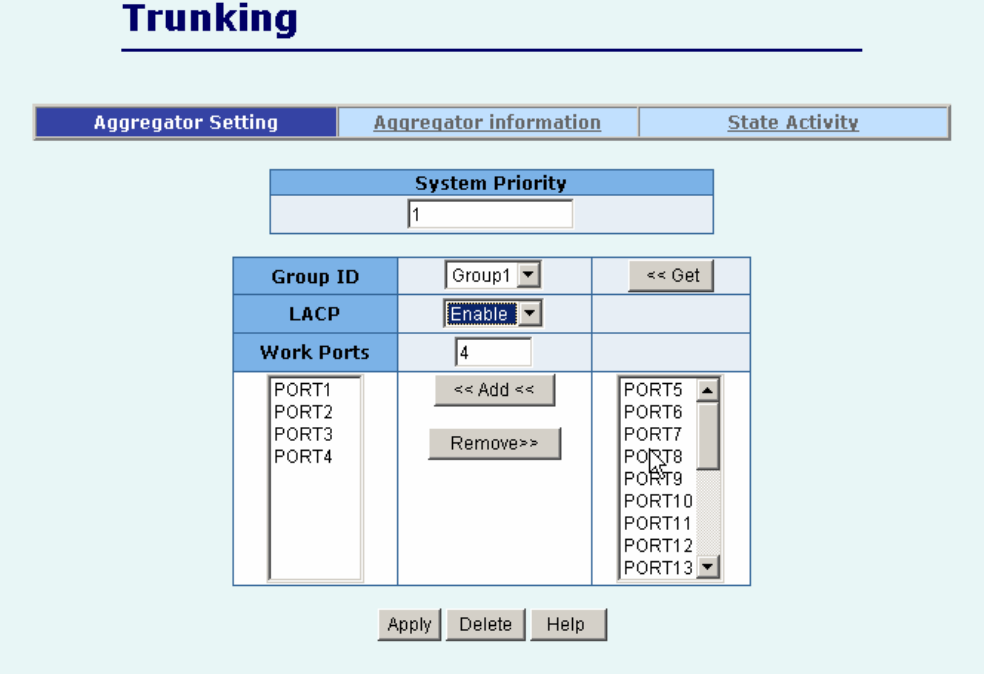Image resolution: width=984 pixels, height=674 pixels.
Task: Select PORT5 in the right list
Action: point(653,390)
